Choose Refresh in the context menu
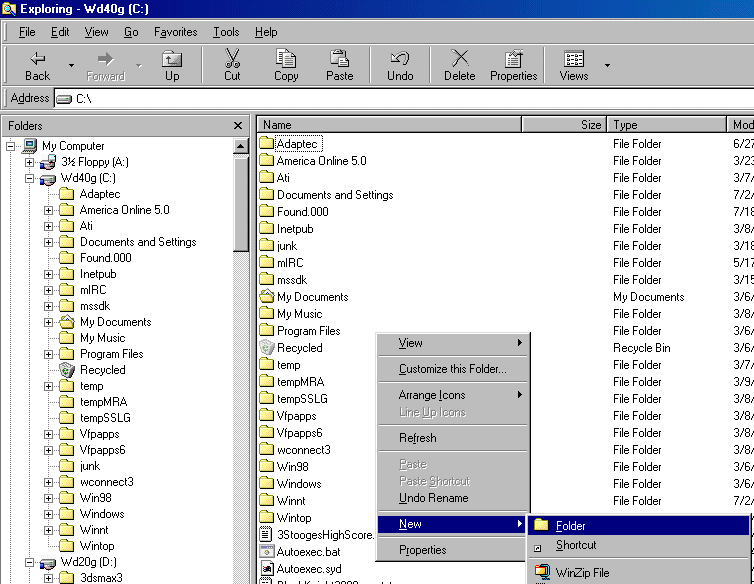 (453, 438)
